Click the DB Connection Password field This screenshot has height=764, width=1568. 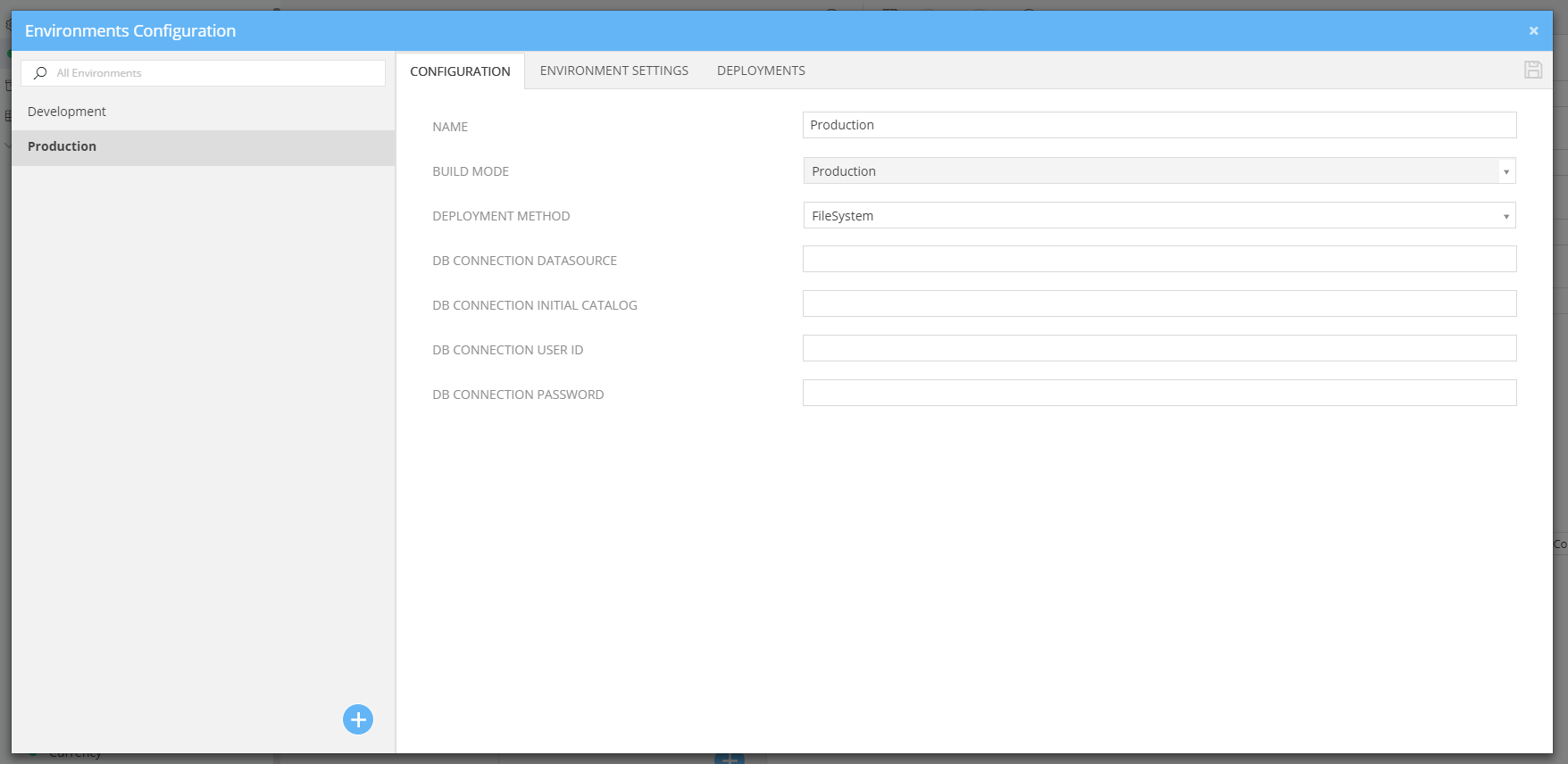point(1158,394)
